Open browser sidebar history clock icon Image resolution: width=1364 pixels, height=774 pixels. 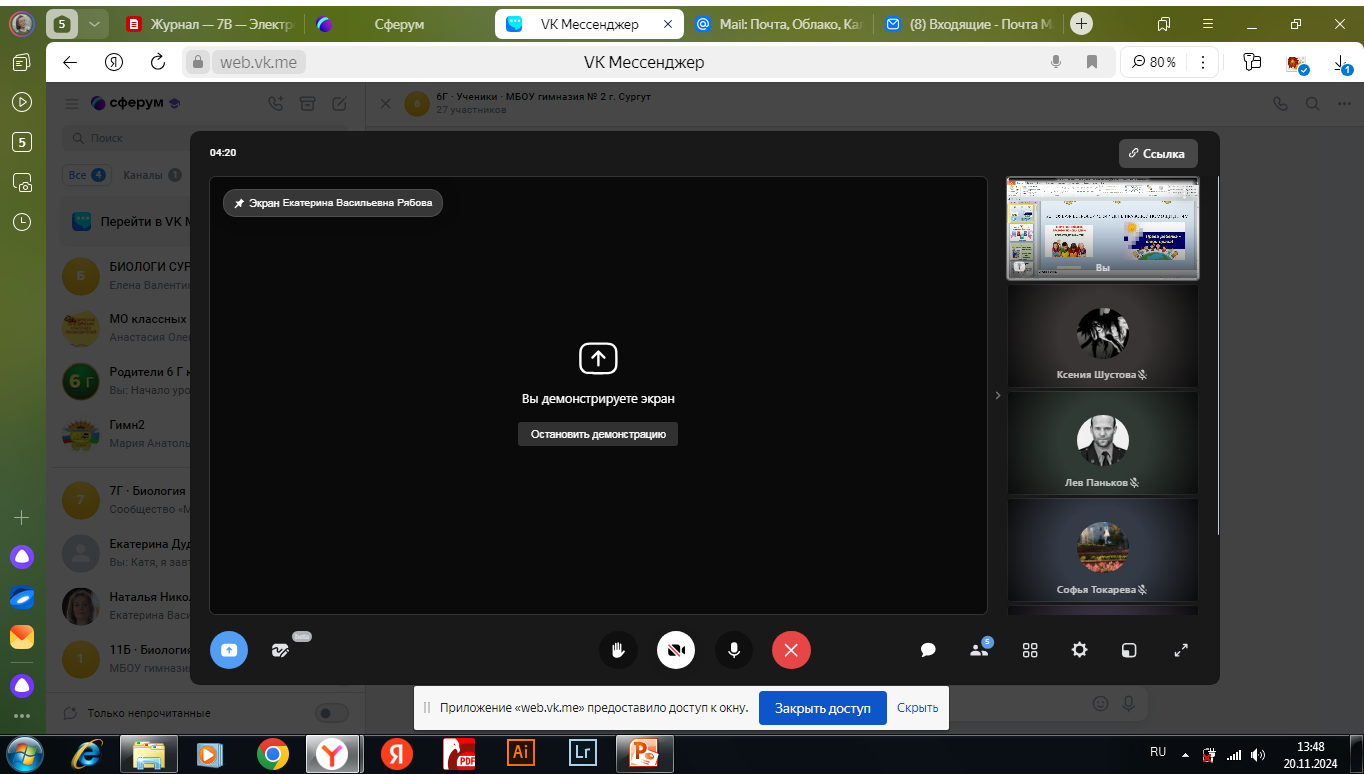pos(22,222)
